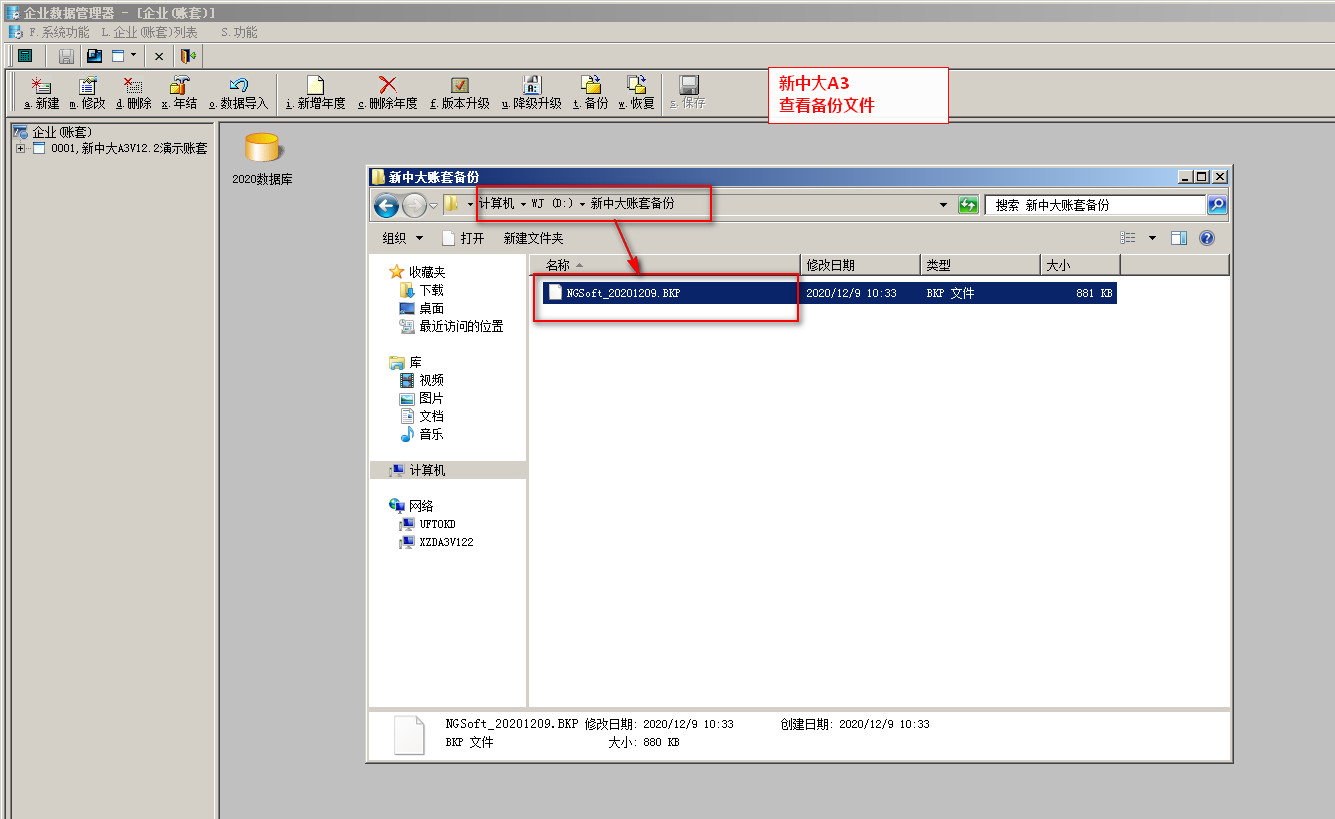Open the folder icon dropdown in address bar
The image size is (1335, 819).
(470, 204)
